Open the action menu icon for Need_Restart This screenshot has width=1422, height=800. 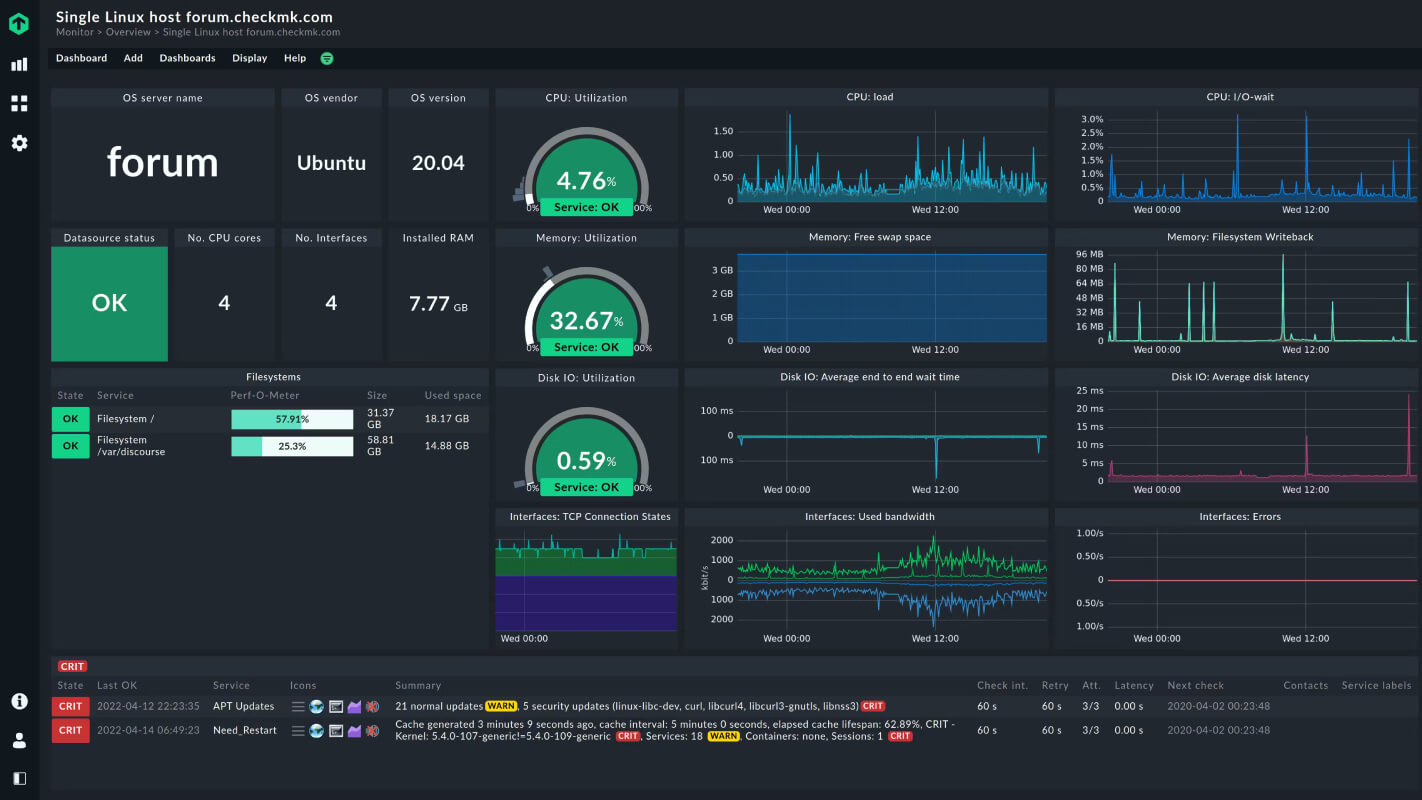point(298,731)
